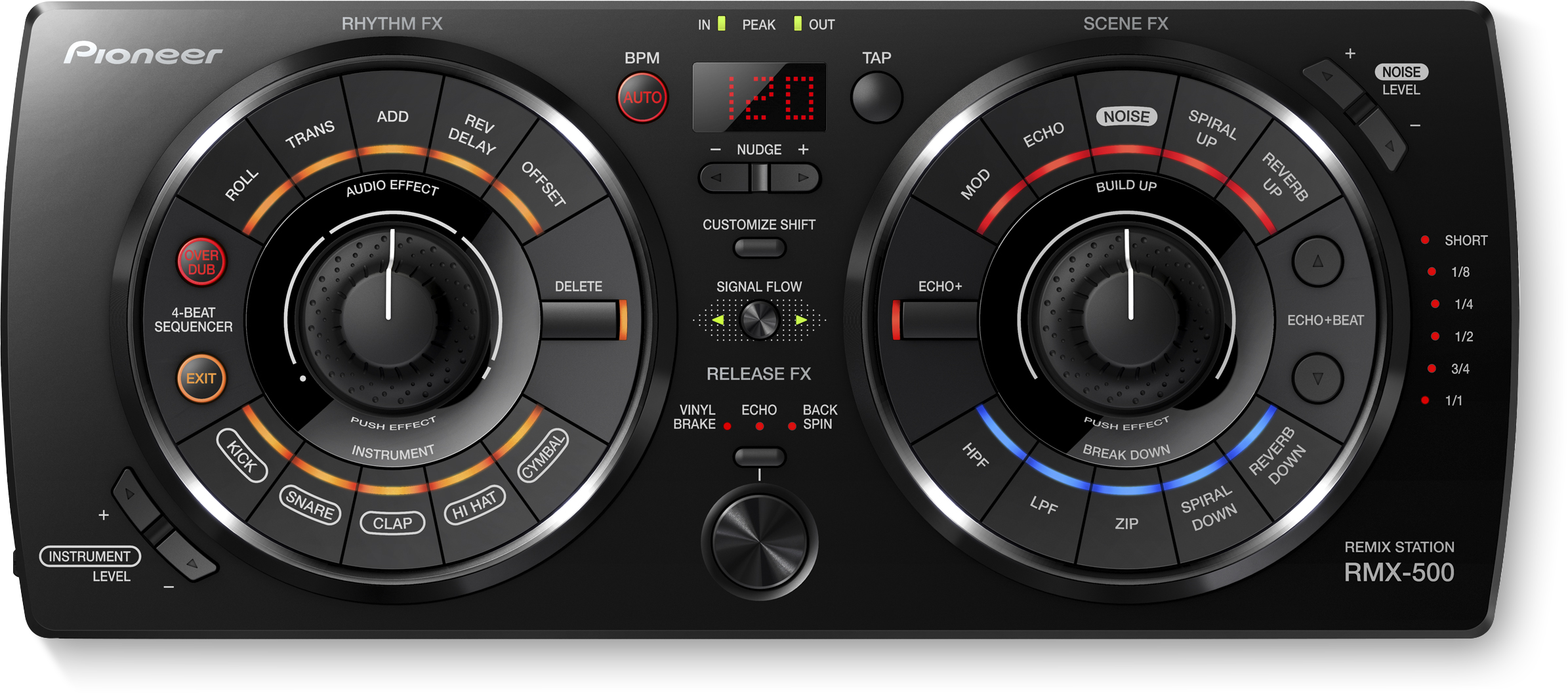
Task: Click the RMX-500 model label
Action: [1399, 572]
